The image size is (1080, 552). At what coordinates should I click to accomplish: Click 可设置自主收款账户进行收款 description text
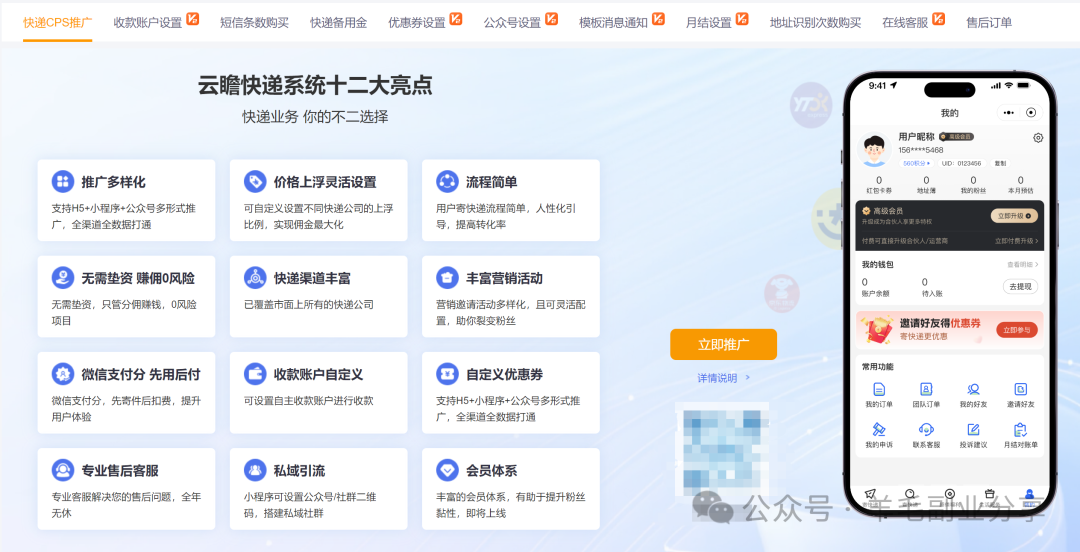coord(309,400)
